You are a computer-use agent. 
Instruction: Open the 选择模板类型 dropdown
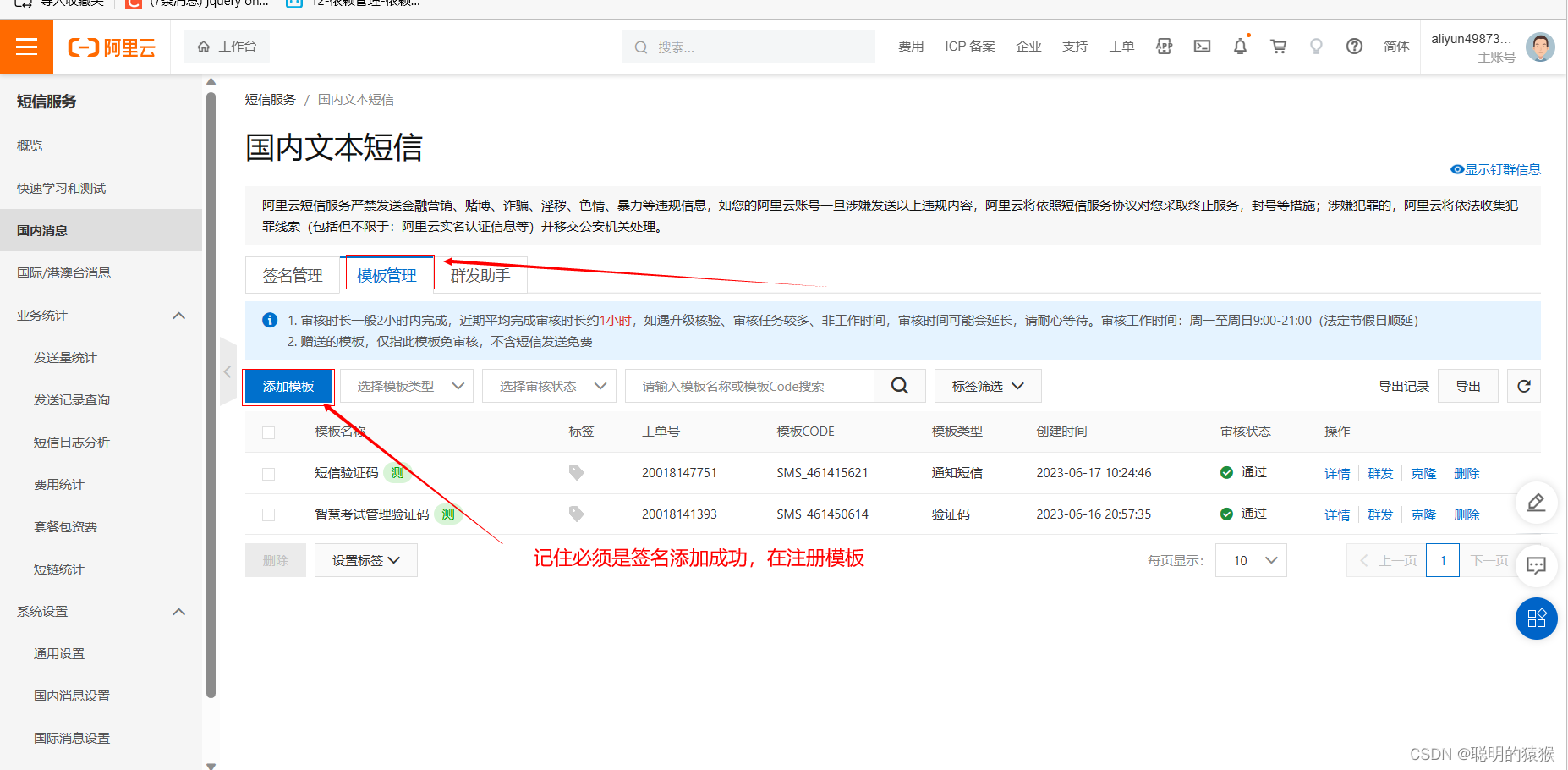pyautogui.click(x=407, y=386)
